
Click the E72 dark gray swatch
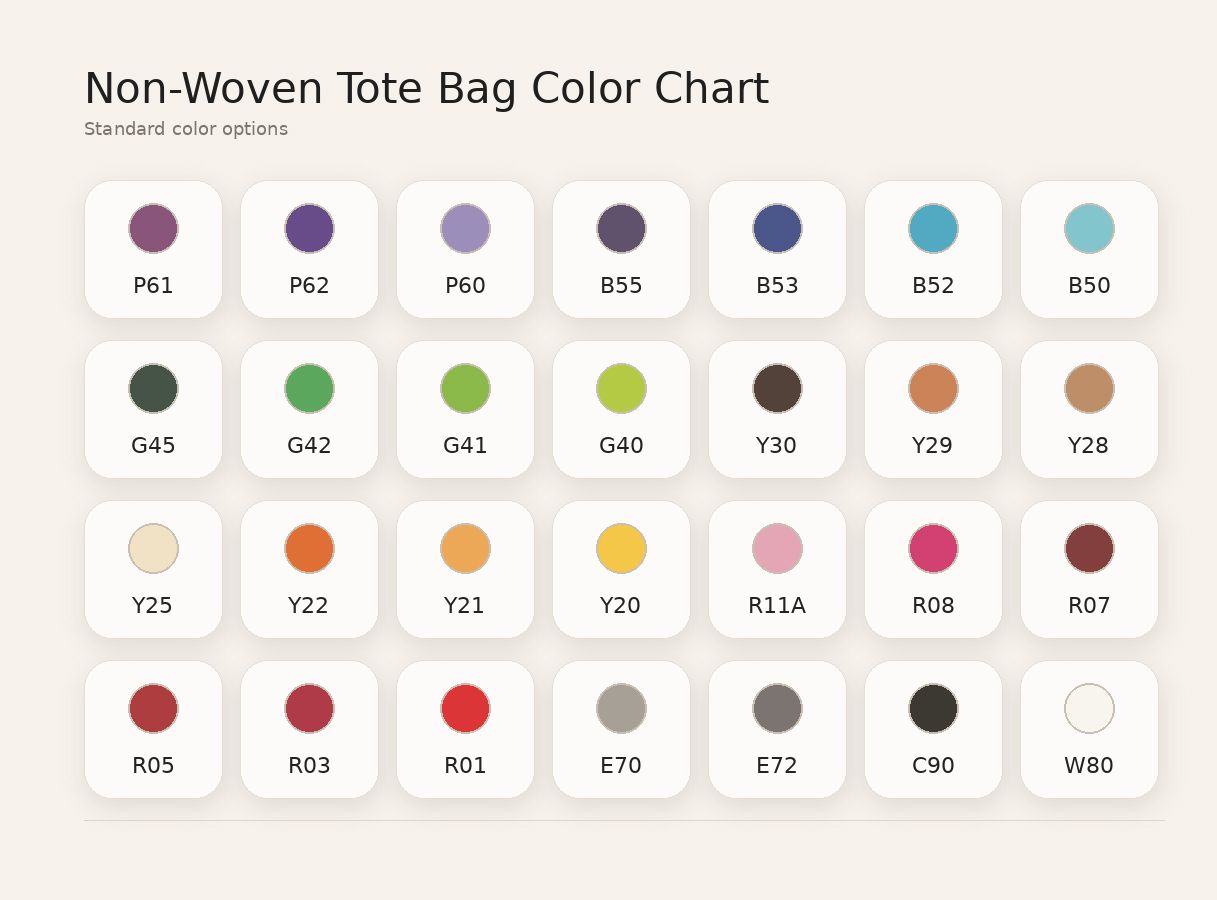point(777,708)
